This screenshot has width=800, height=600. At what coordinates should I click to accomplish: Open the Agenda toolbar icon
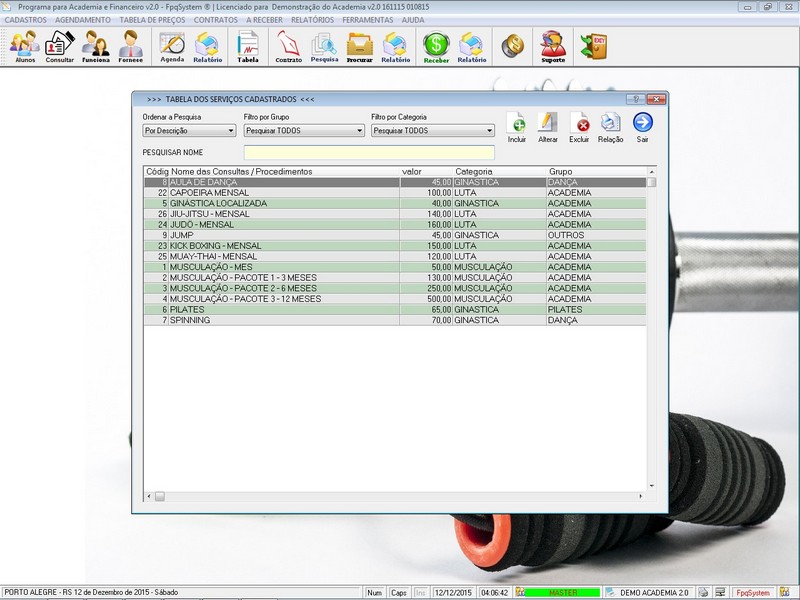(x=172, y=46)
